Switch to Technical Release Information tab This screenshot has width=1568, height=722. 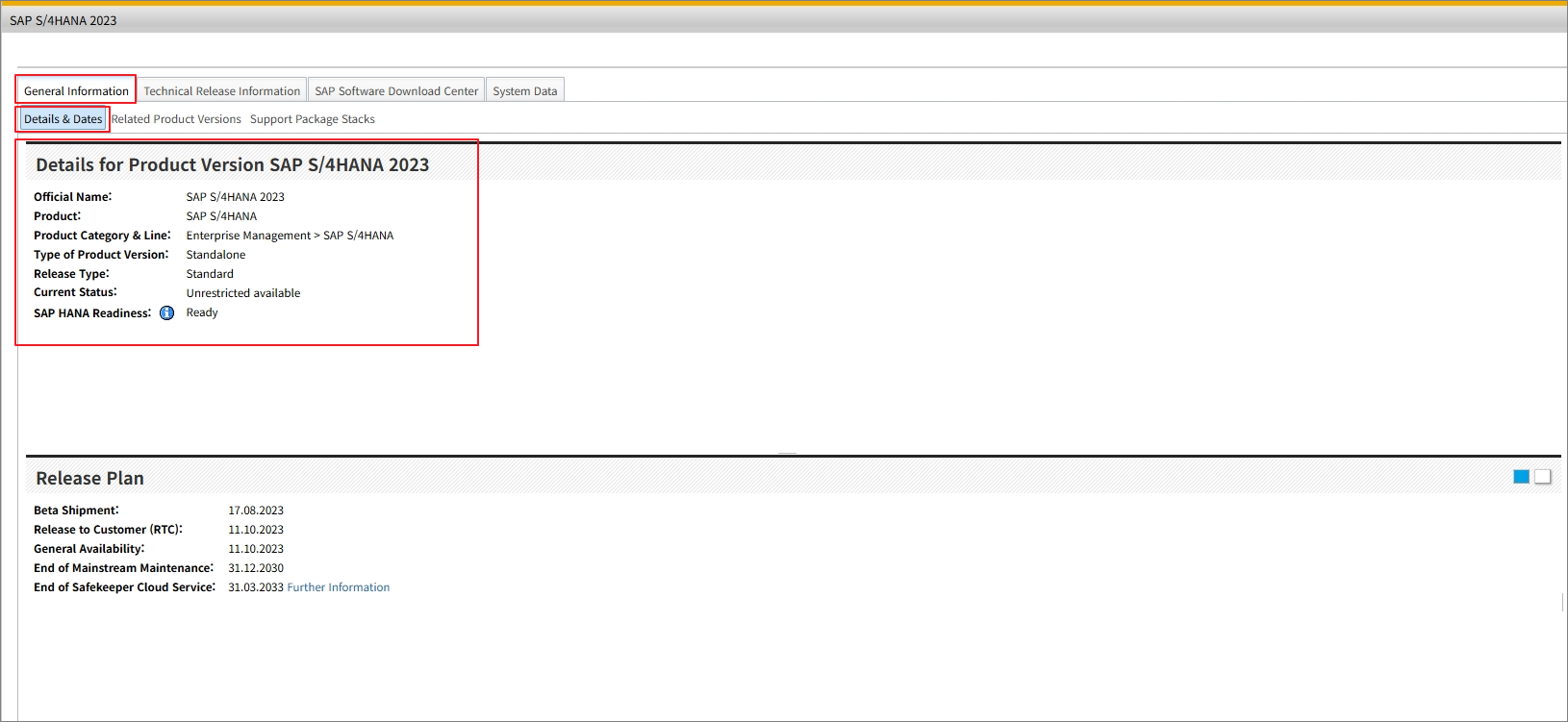coord(222,90)
